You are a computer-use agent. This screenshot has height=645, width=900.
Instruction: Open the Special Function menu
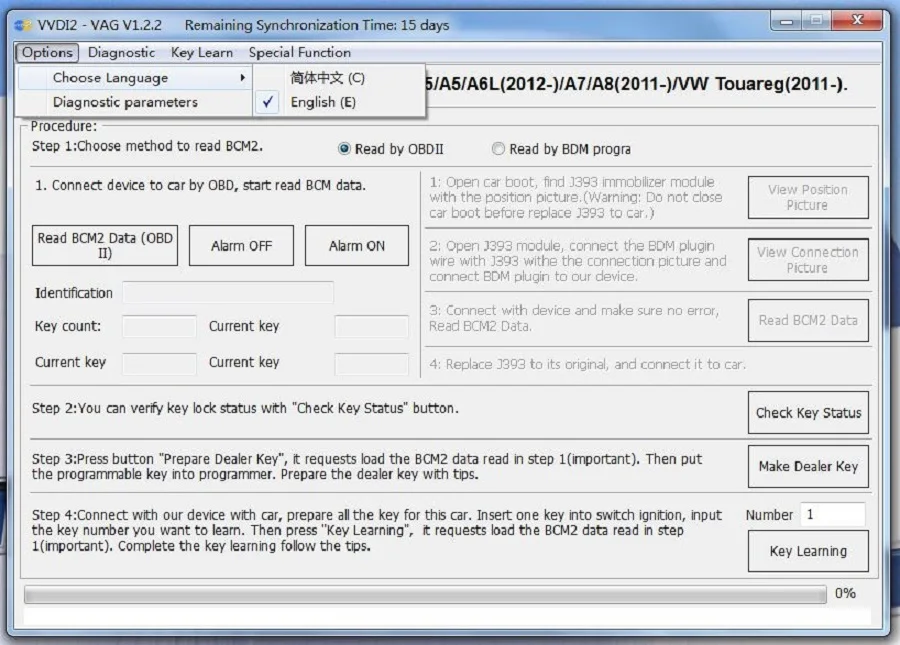point(300,53)
